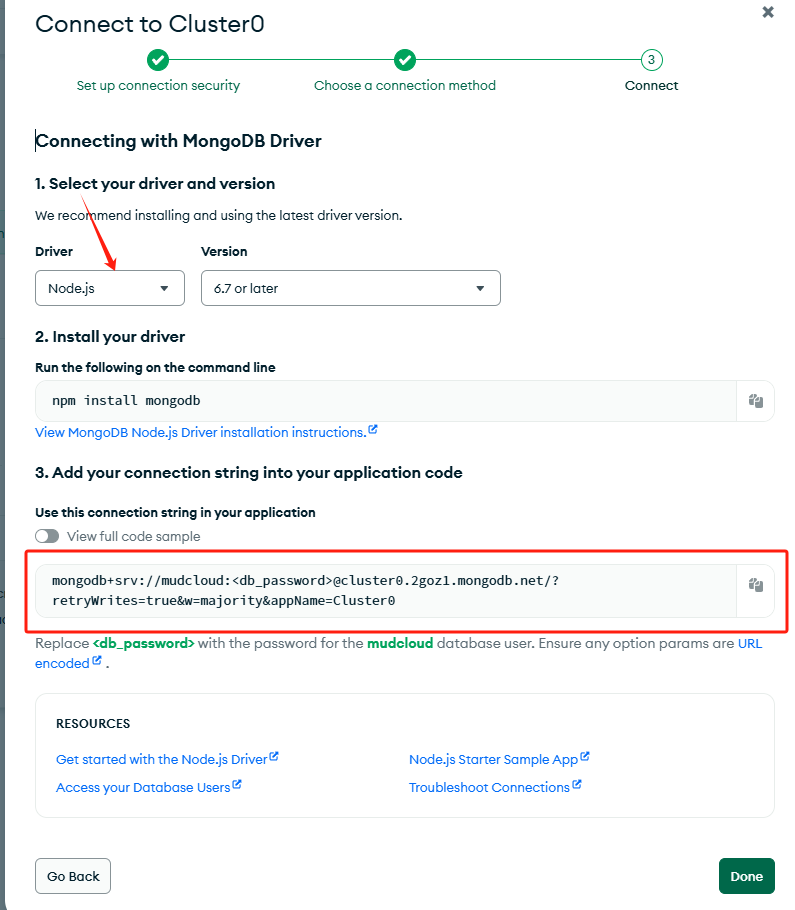
Task: Click external link icon beside Troubleshoot Connections
Action: tap(577, 785)
